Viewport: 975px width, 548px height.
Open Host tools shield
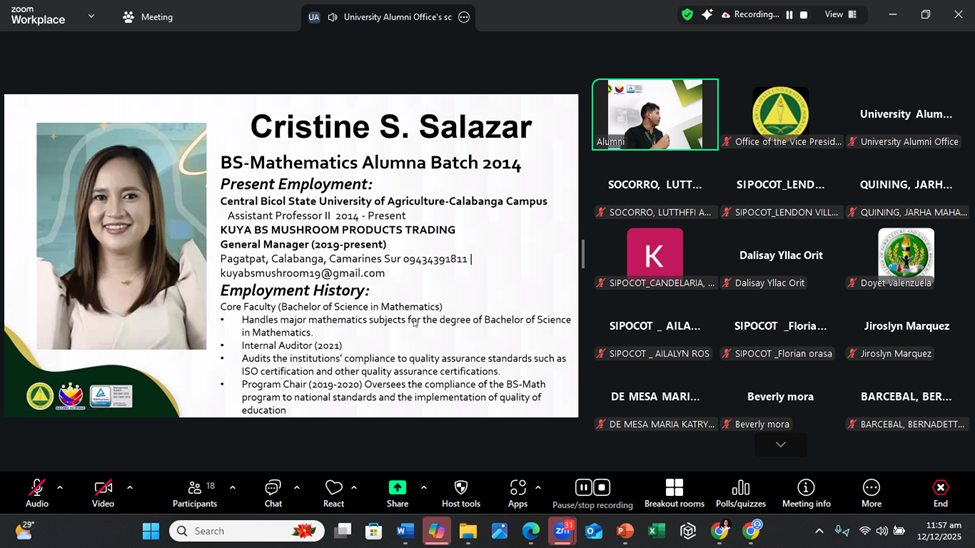click(x=460, y=490)
